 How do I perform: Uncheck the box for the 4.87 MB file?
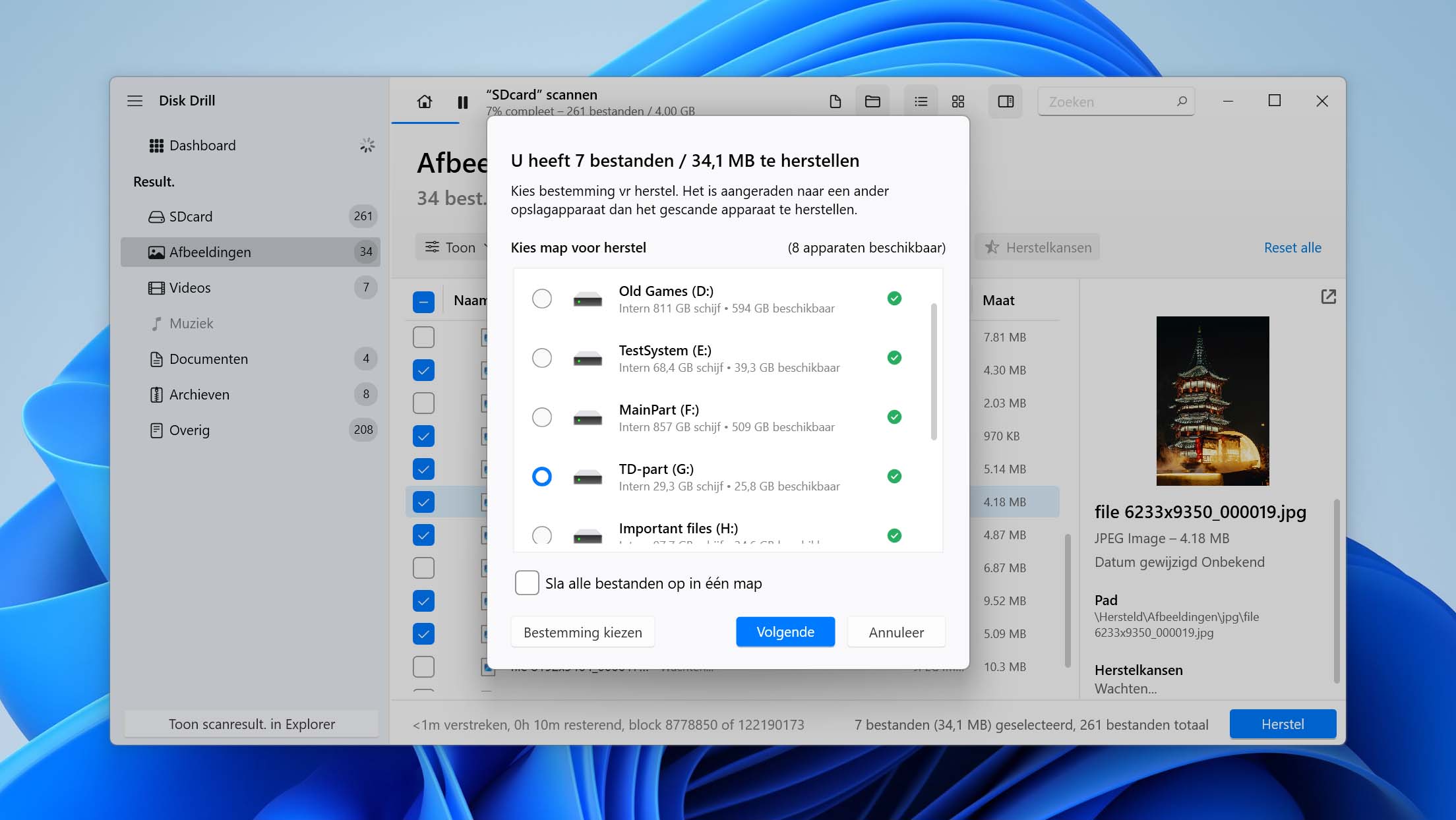423,535
